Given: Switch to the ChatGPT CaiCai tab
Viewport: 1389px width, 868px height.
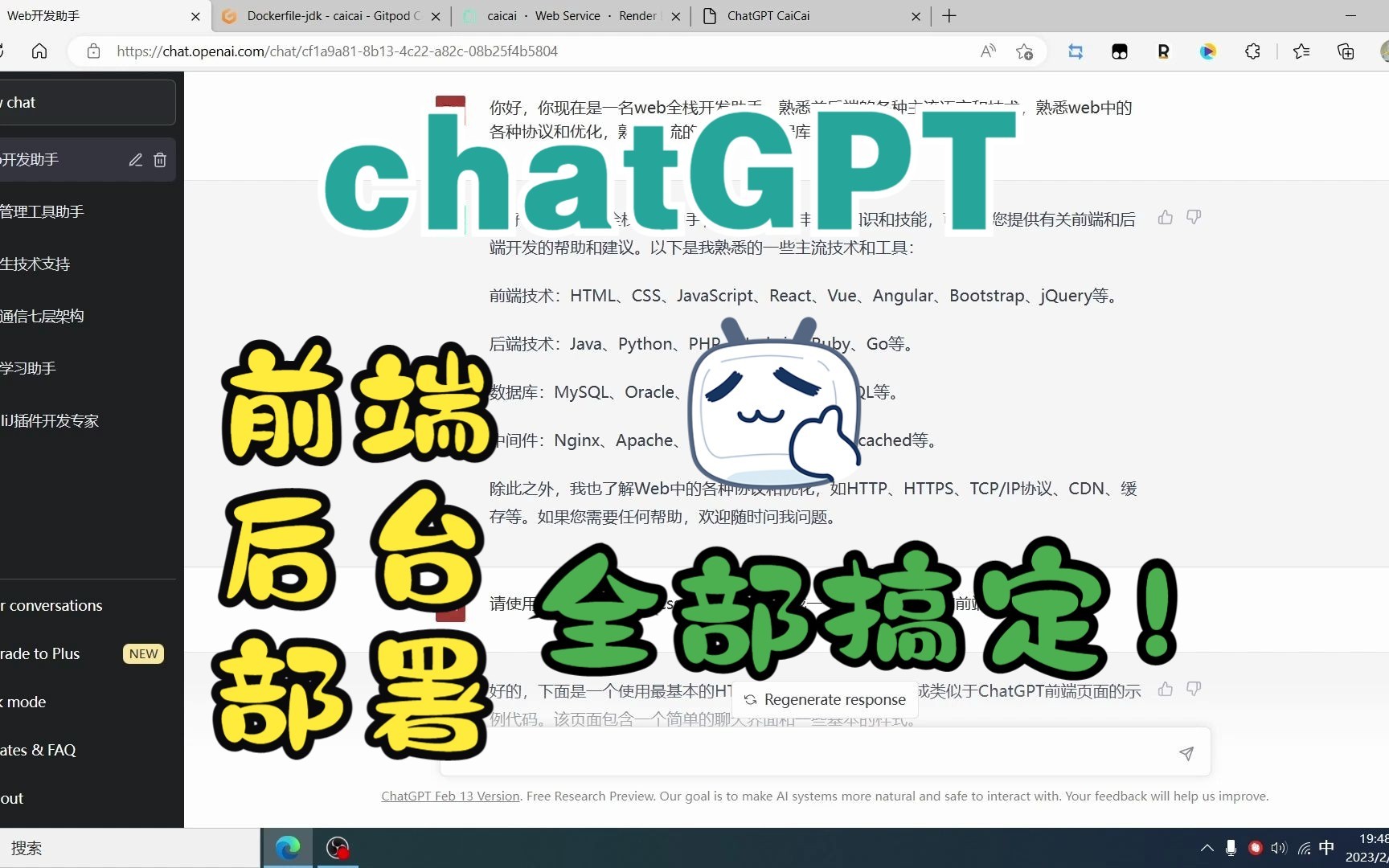Looking at the screenshot, I should (810, 16).
